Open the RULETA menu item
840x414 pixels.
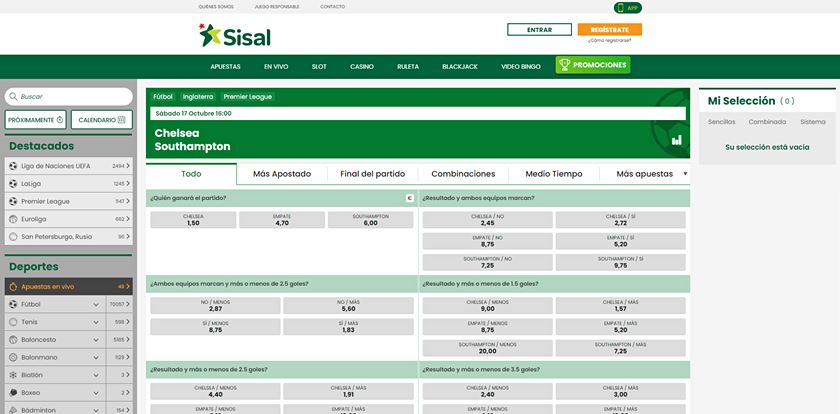coord(408,67)
